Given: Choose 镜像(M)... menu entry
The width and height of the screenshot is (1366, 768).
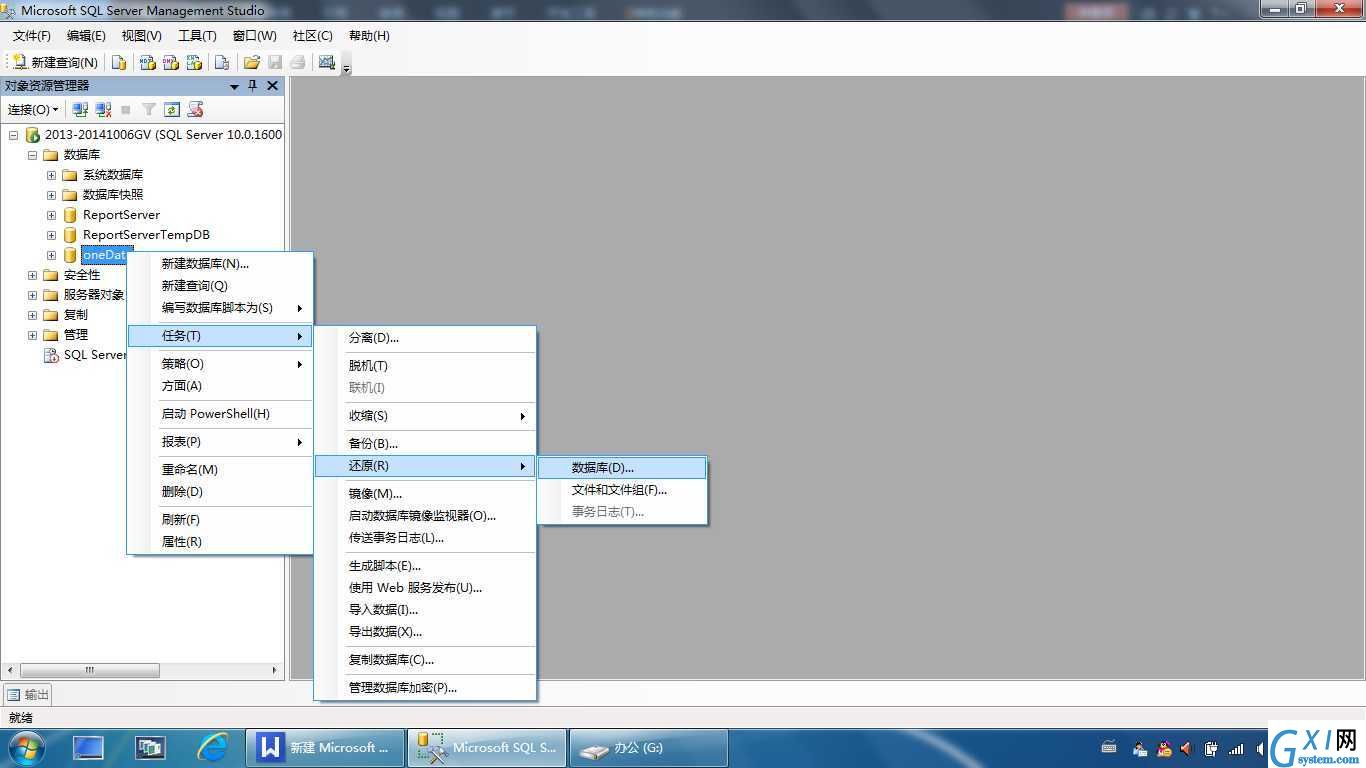Looking at the screenshot, I should coord(426,494).
